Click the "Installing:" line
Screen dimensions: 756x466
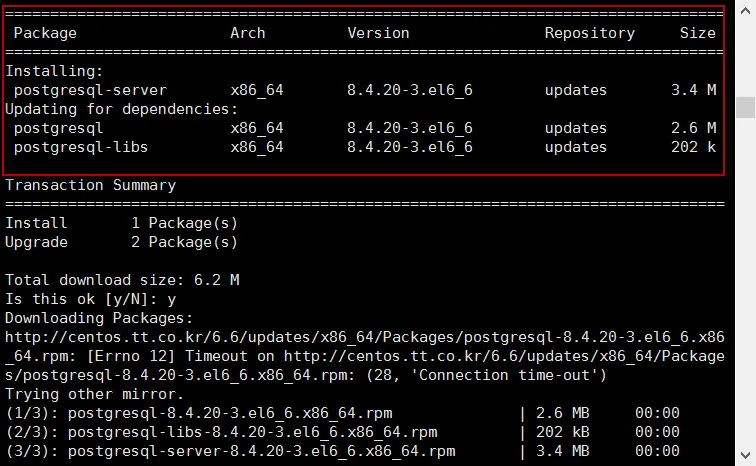tap(54, 71)
